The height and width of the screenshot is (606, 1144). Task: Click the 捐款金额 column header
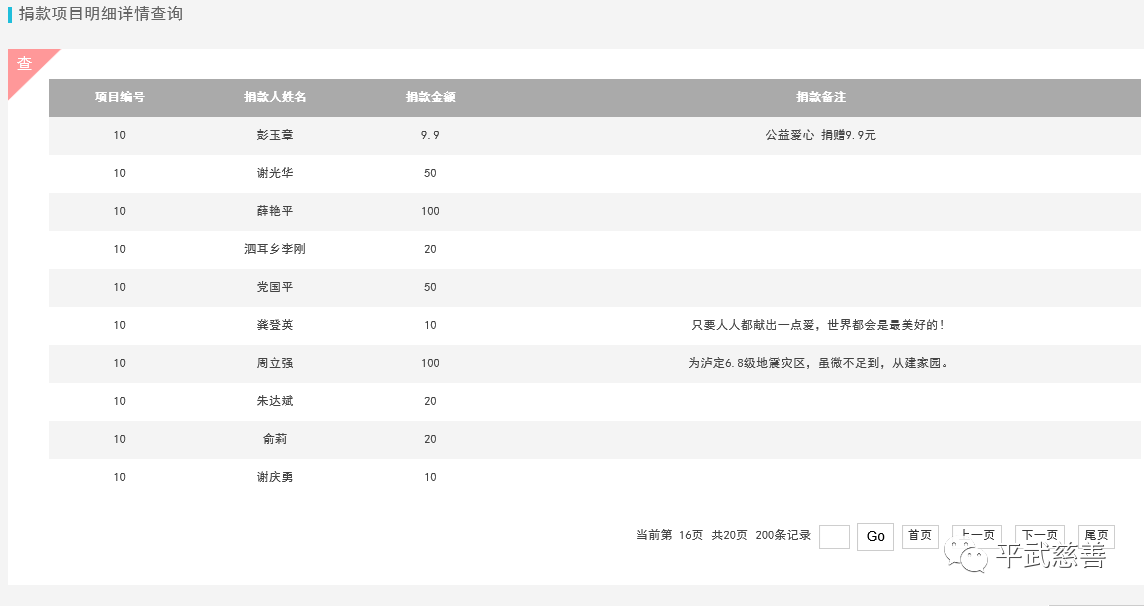point(430,97)
